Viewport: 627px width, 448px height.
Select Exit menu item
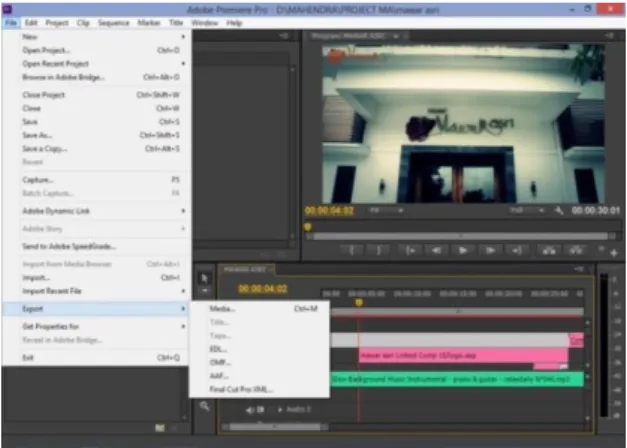97,358
